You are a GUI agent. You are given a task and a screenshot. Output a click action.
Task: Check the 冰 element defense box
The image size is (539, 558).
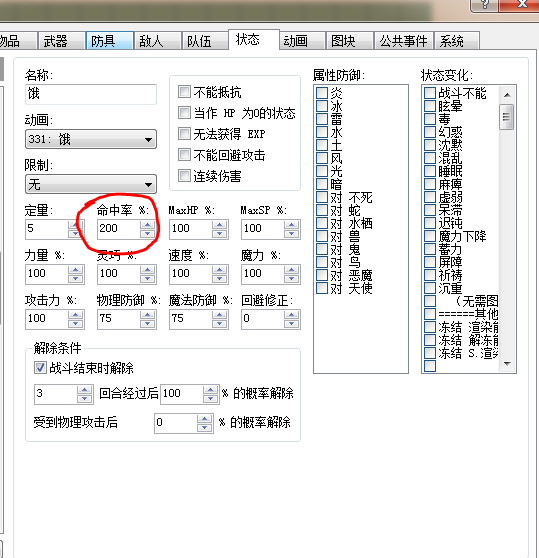(x=322, y=106)
